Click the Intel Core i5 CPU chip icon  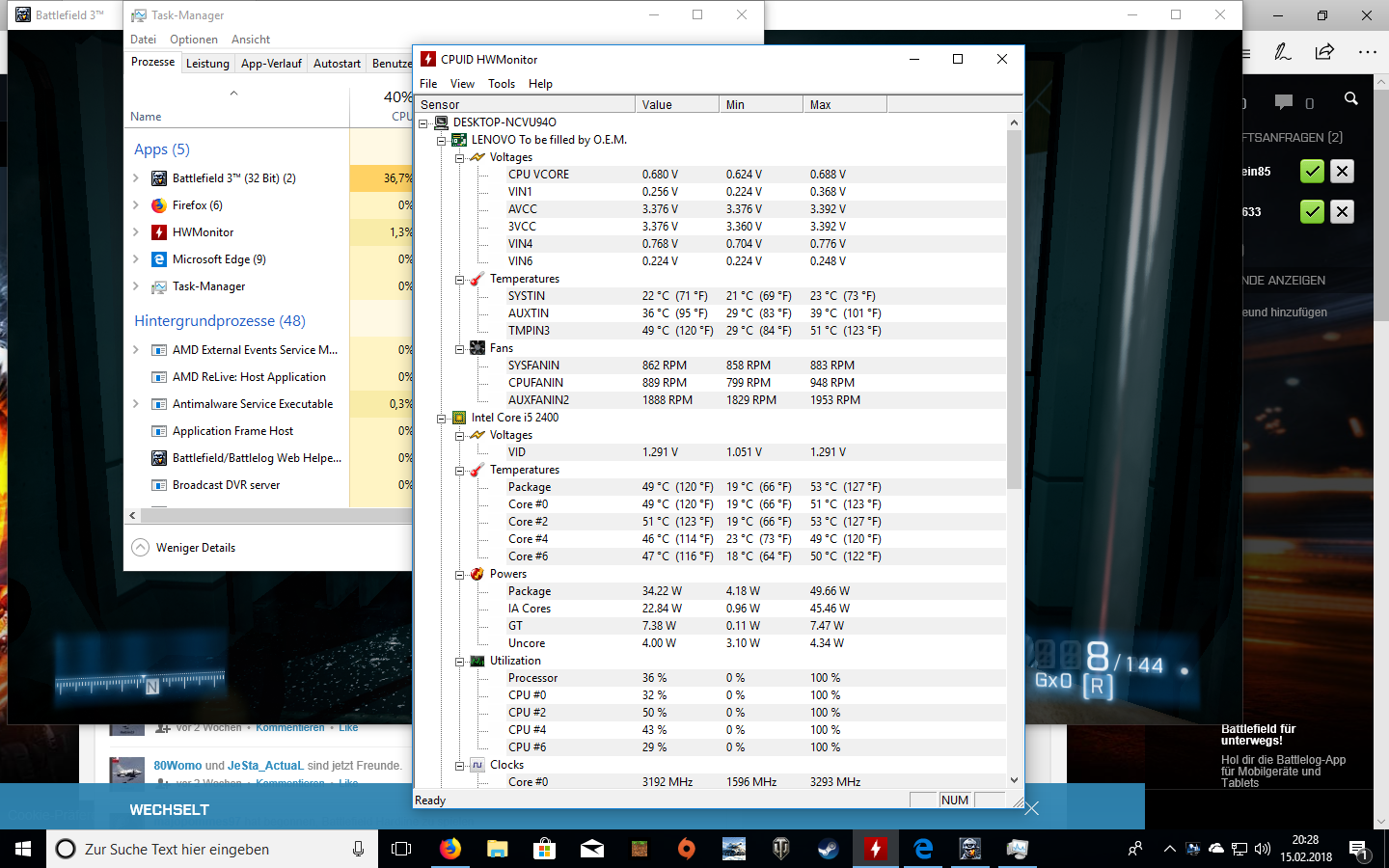coord(460,418)
